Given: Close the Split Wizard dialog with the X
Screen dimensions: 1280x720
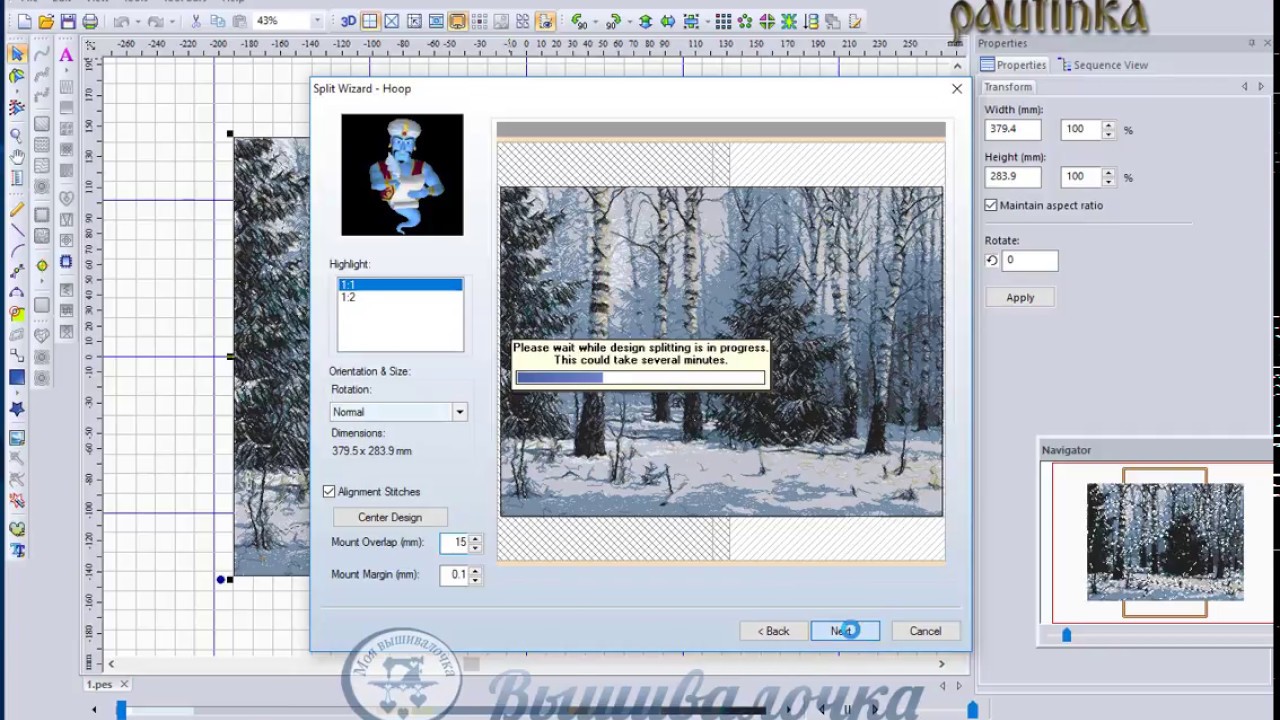Looking at the screenshot, I should (957, 89).
